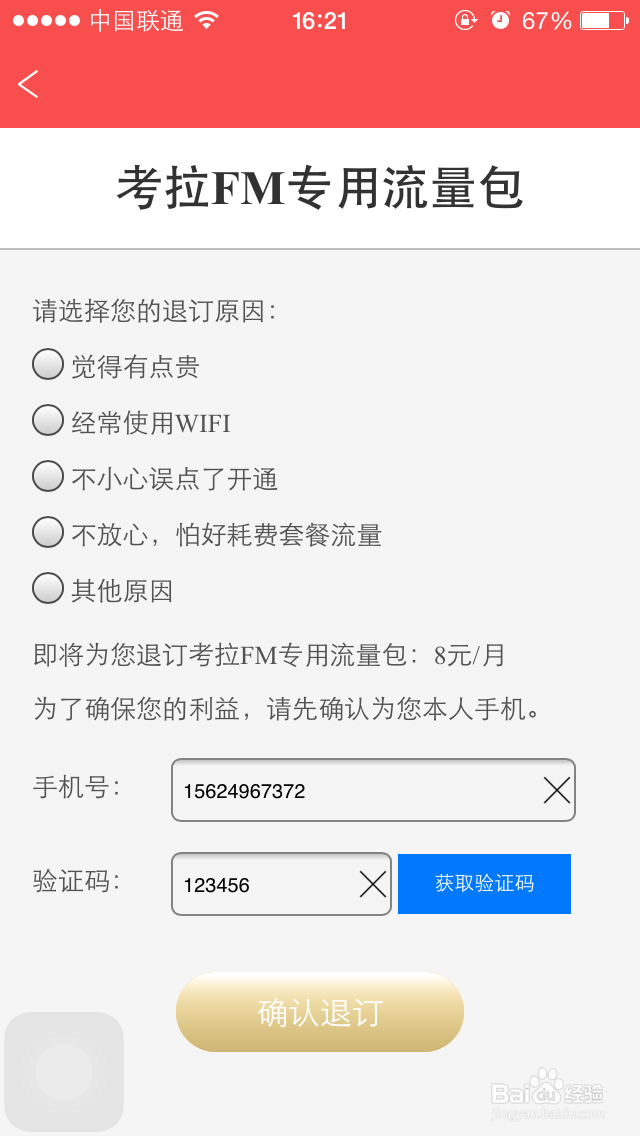Tap the Wi-Fi status icon
640x1136 pixels.
coord(207,21)
